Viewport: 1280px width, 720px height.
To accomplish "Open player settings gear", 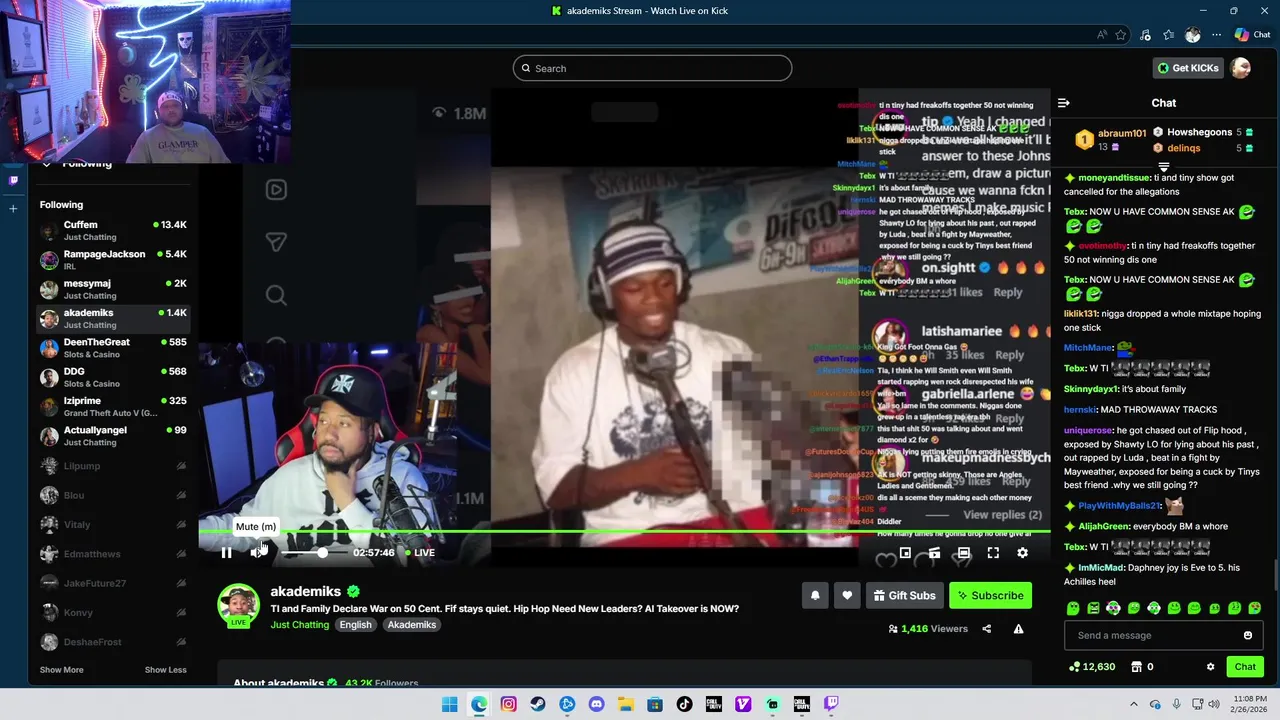I will 1022,552.
